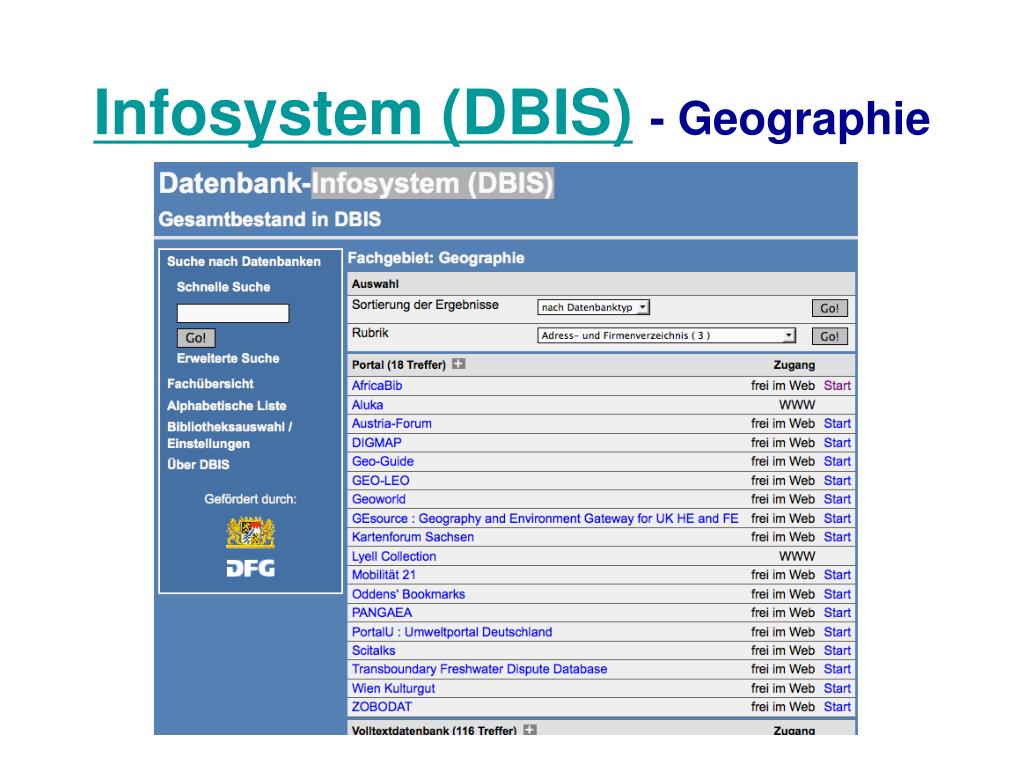Viewport: 1024px width, 768px height.
Task: Open the Kartenforum Sachsen link
Action: tap(413, 537)
